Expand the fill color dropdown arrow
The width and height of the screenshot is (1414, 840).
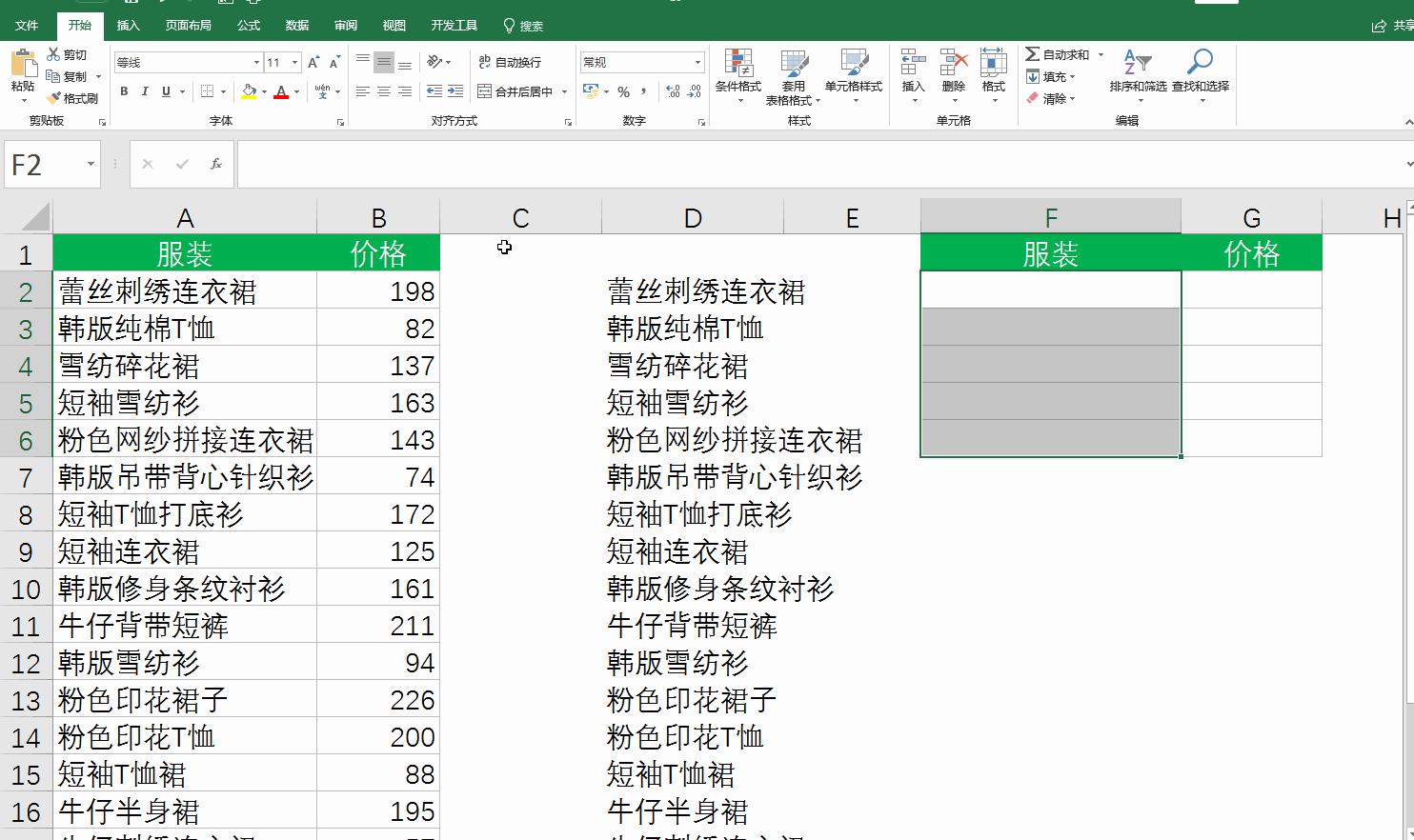point(262,92)
